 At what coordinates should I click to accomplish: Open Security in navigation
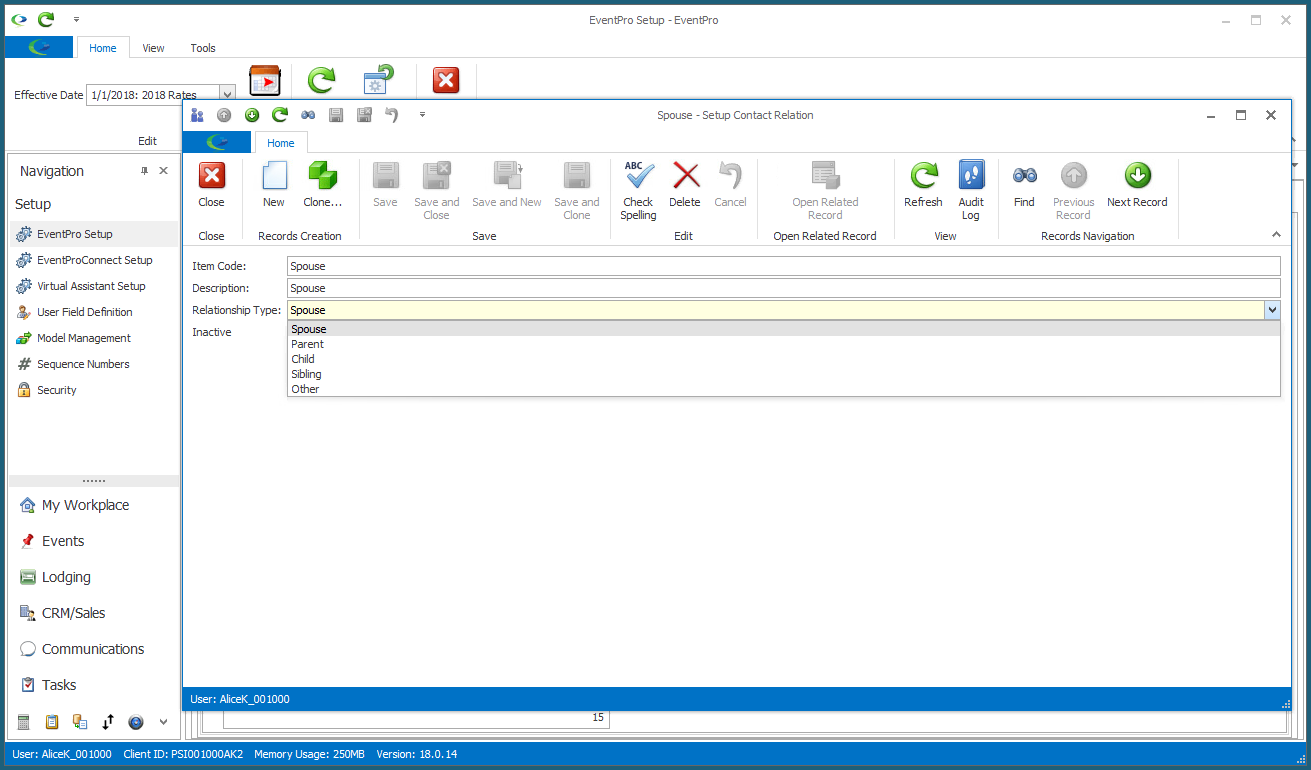pyautogui.click(x=94, y=390)
